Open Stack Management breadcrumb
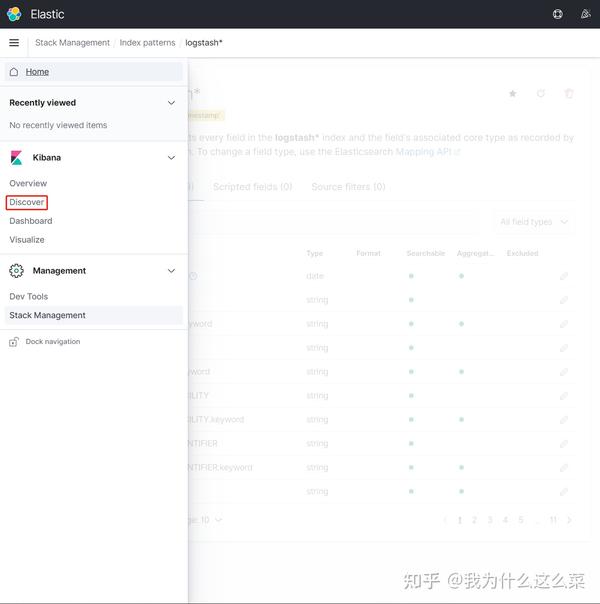The height and width of the screenshot is (604, 600). [x=72, y=43]
